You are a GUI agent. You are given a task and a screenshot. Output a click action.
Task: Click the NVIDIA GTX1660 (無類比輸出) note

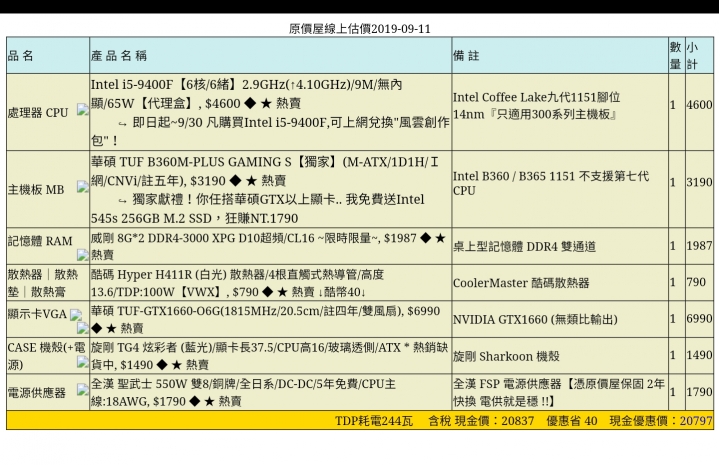tap(535, 319)
